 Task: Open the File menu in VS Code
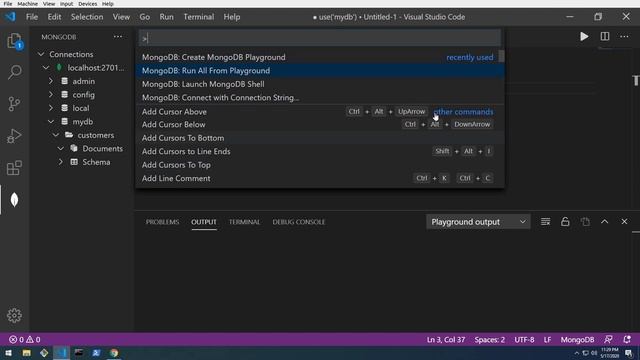tap(32, 17)
